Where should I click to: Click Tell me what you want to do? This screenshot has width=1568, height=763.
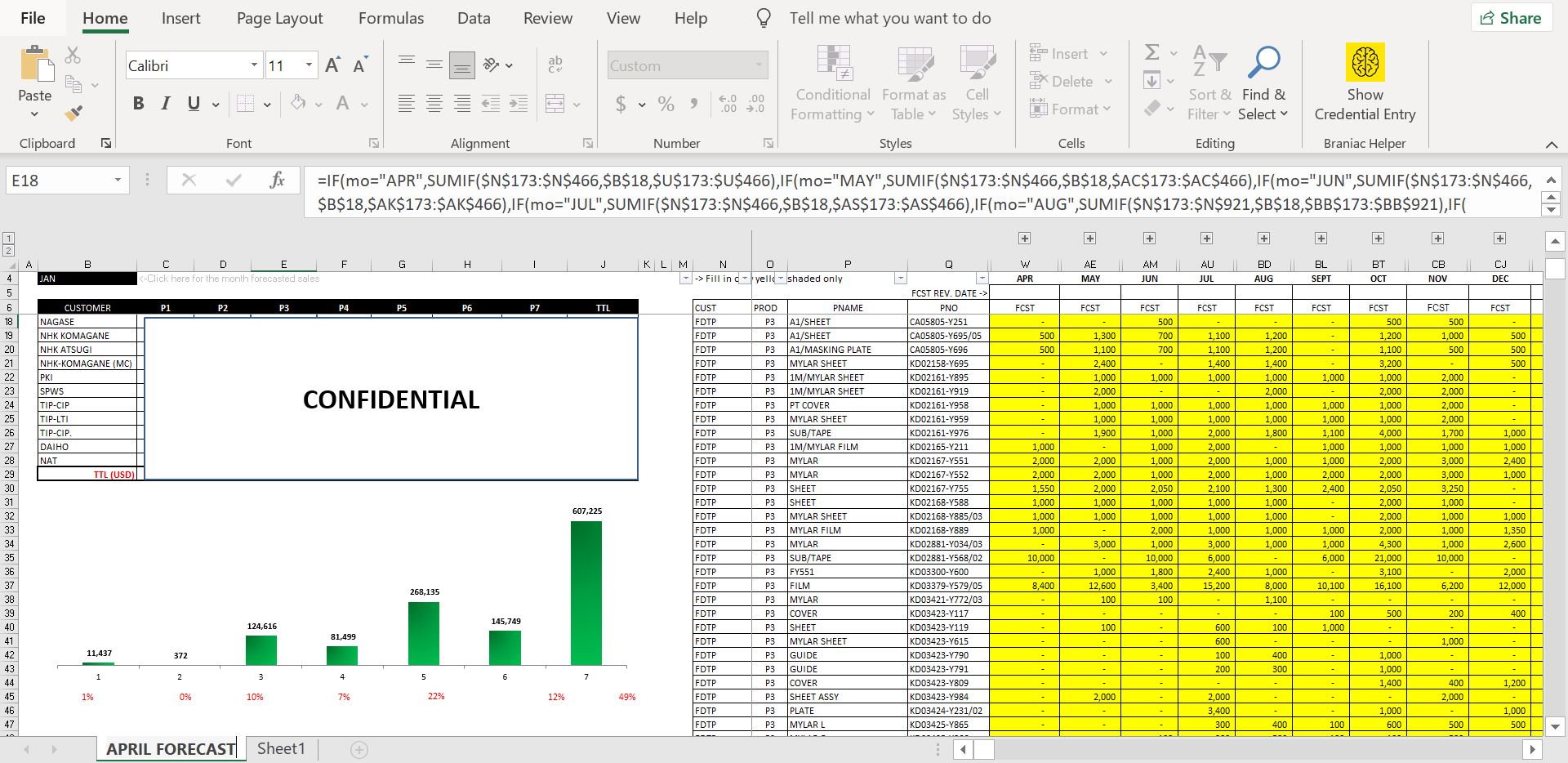click(889, 18)
